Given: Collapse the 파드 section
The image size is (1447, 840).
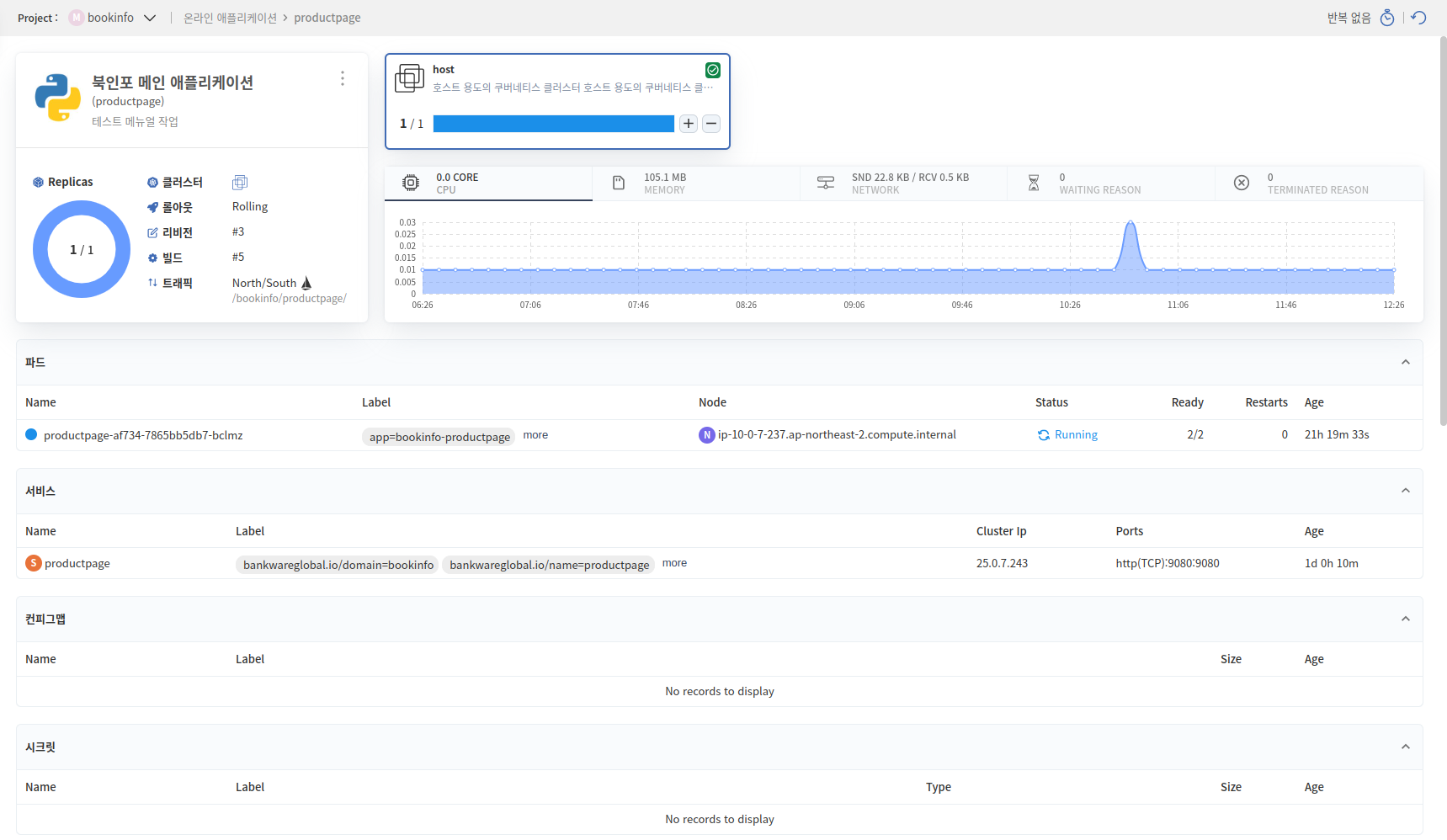Looking at the screenshot, I should click(x=1406, y=362).
